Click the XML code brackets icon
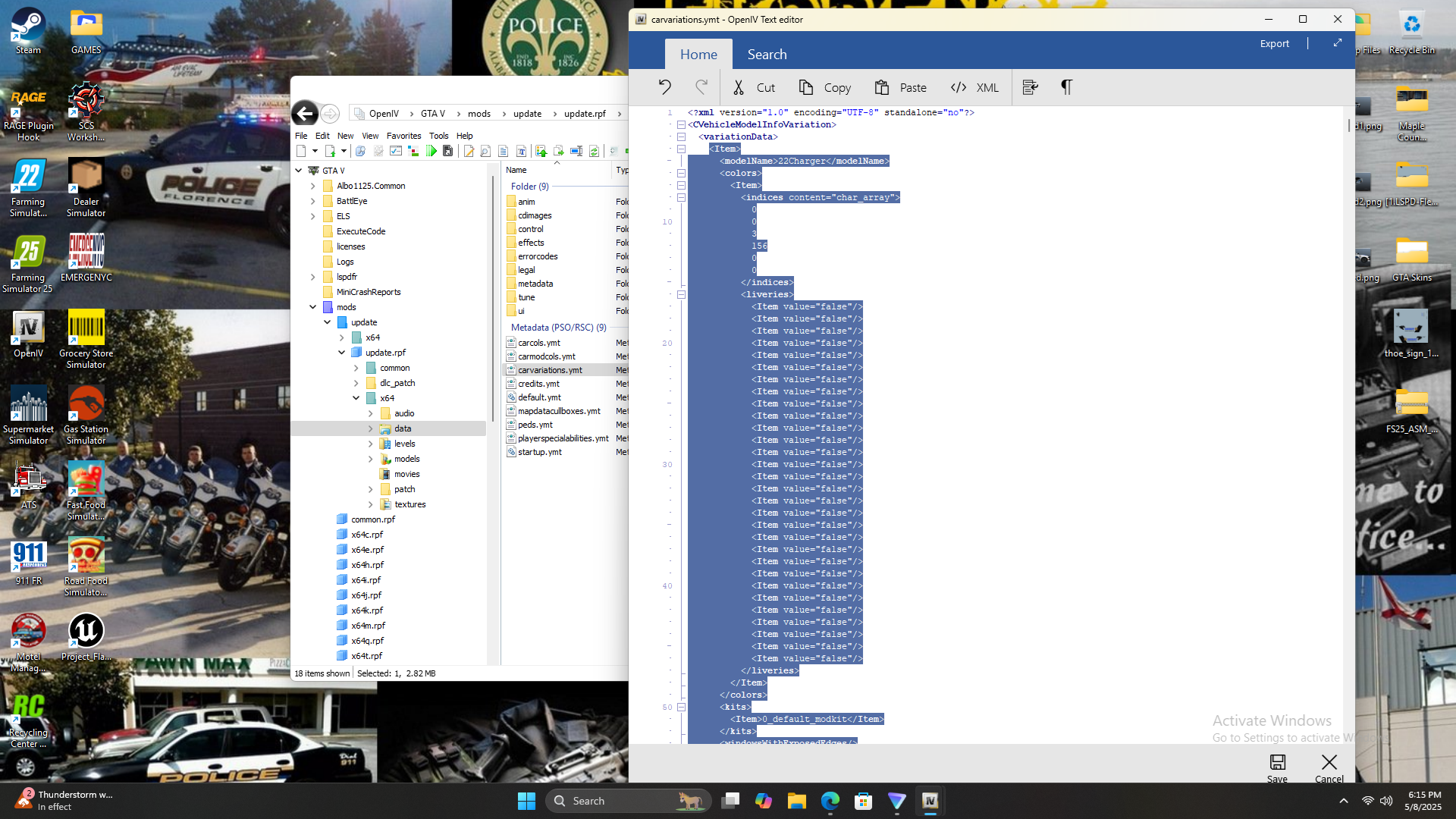The width and height of the screenshot is (1456, 819). 959,87
